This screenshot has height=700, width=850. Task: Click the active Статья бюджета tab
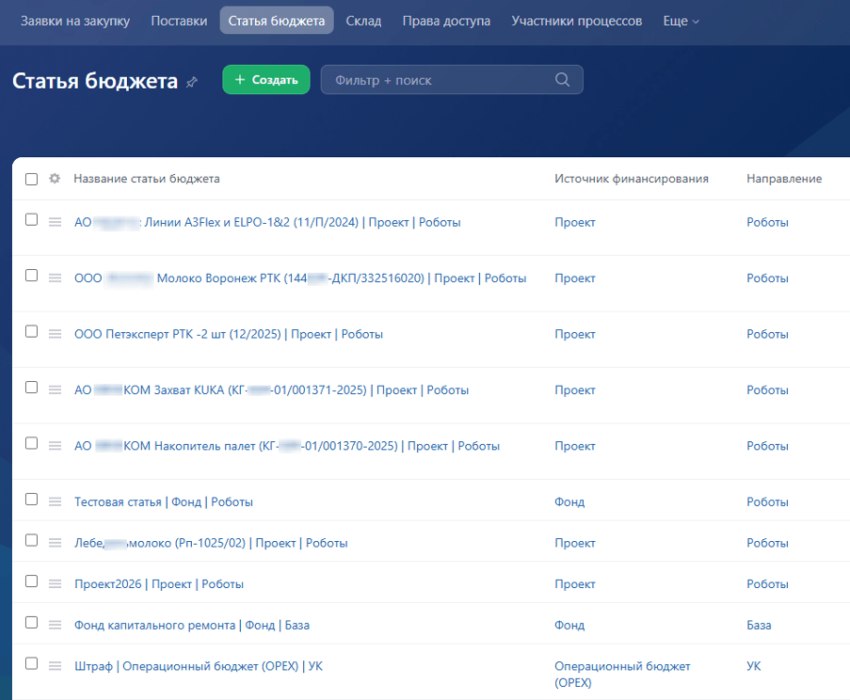pos(276,21)
